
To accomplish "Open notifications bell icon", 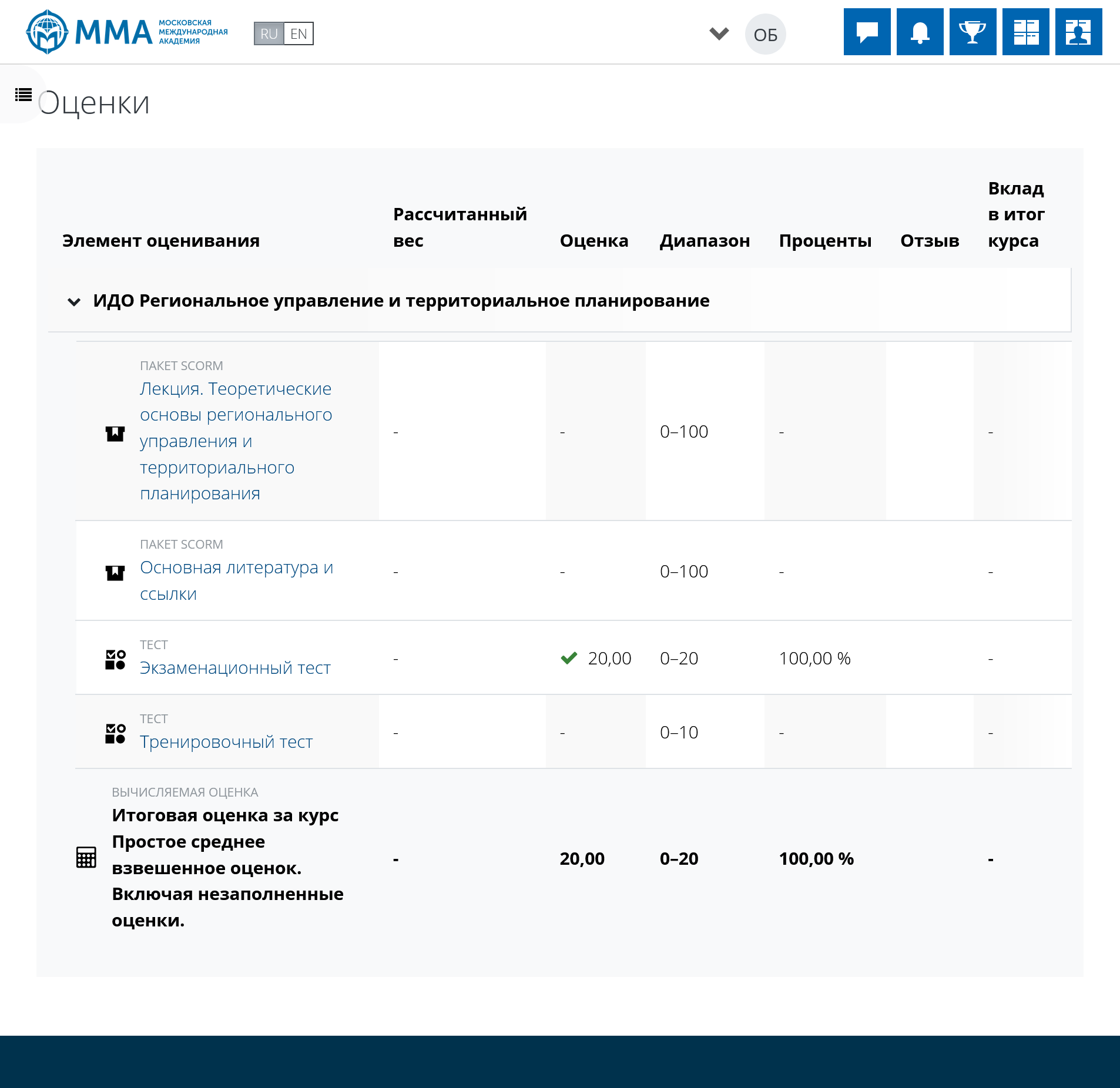I will click(x=920, y=32).
